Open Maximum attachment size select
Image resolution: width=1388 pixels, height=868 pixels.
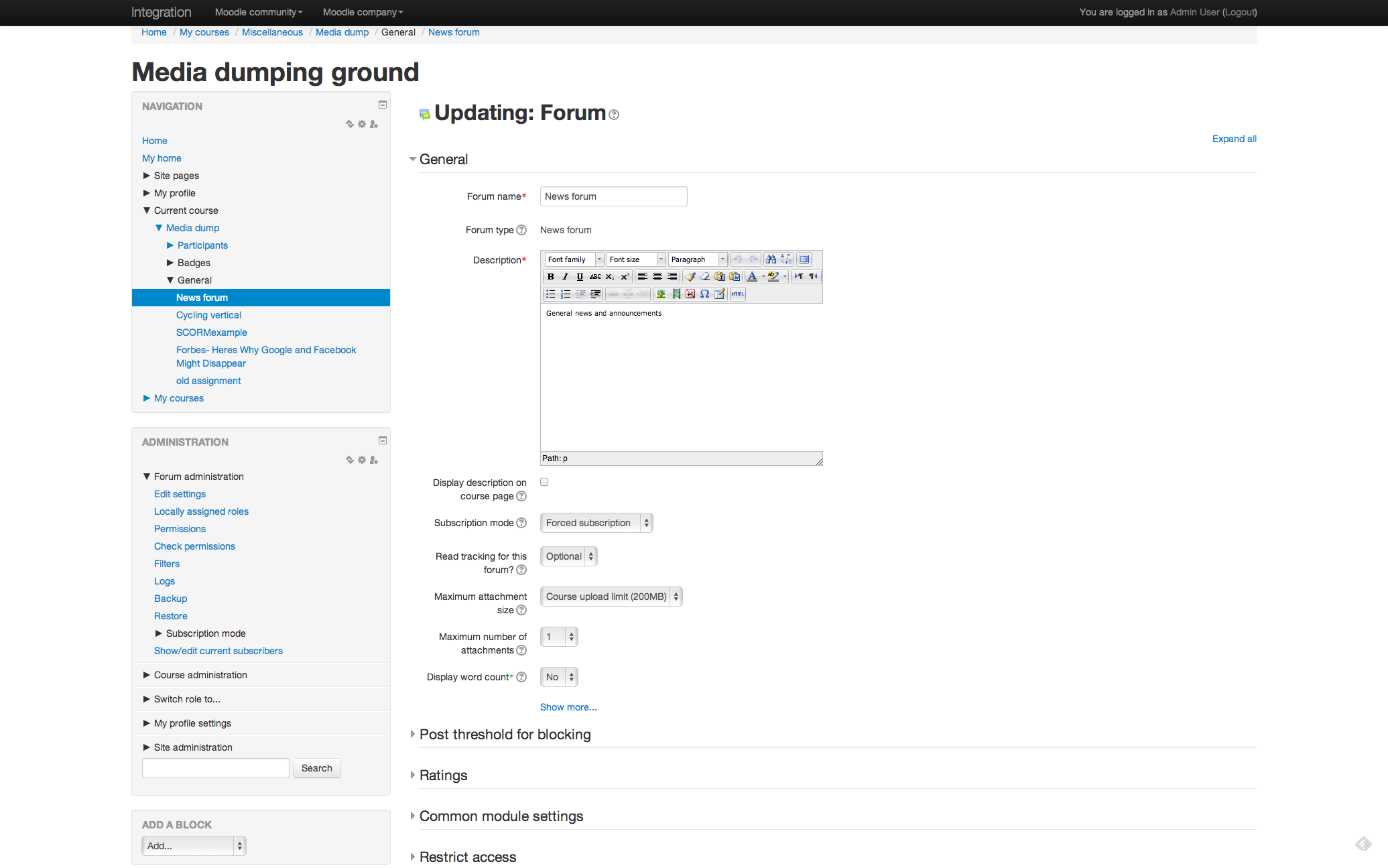click(611, 597)
